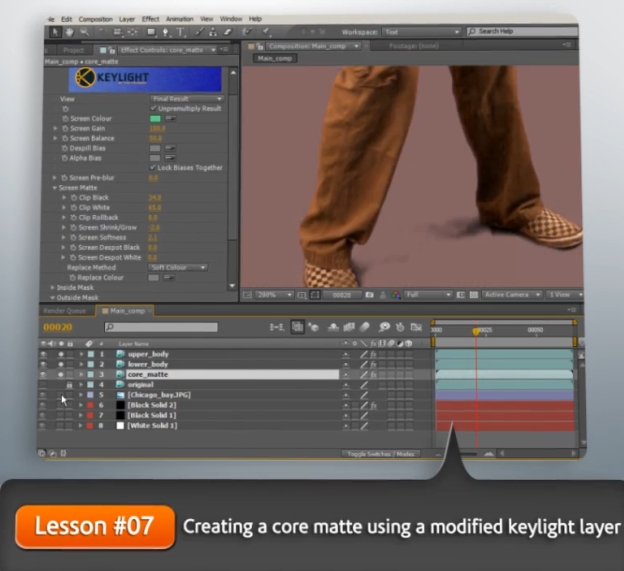Select the Eraser tool

pos(228,32)
